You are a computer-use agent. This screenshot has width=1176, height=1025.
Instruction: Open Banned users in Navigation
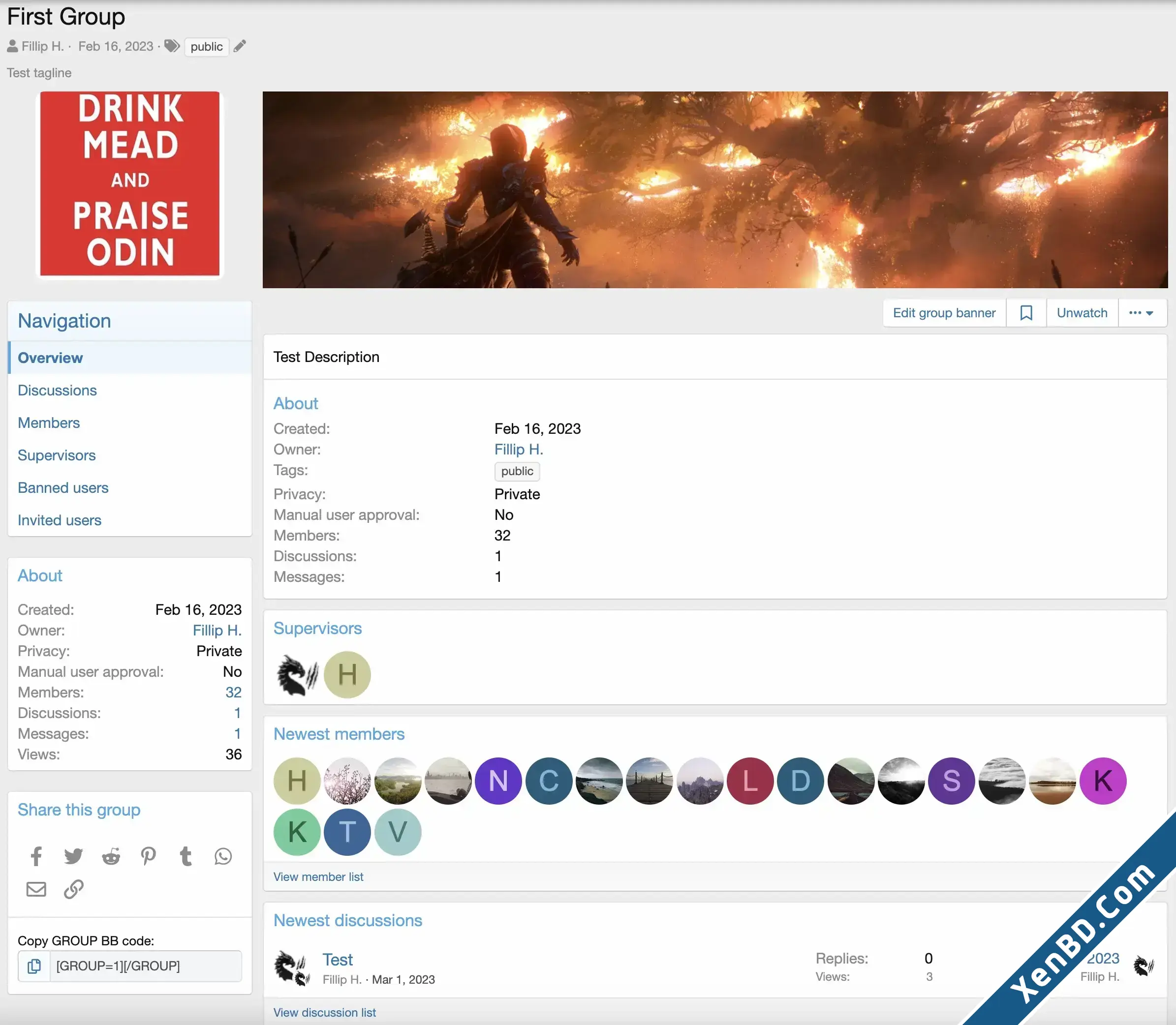coord(130,488)
